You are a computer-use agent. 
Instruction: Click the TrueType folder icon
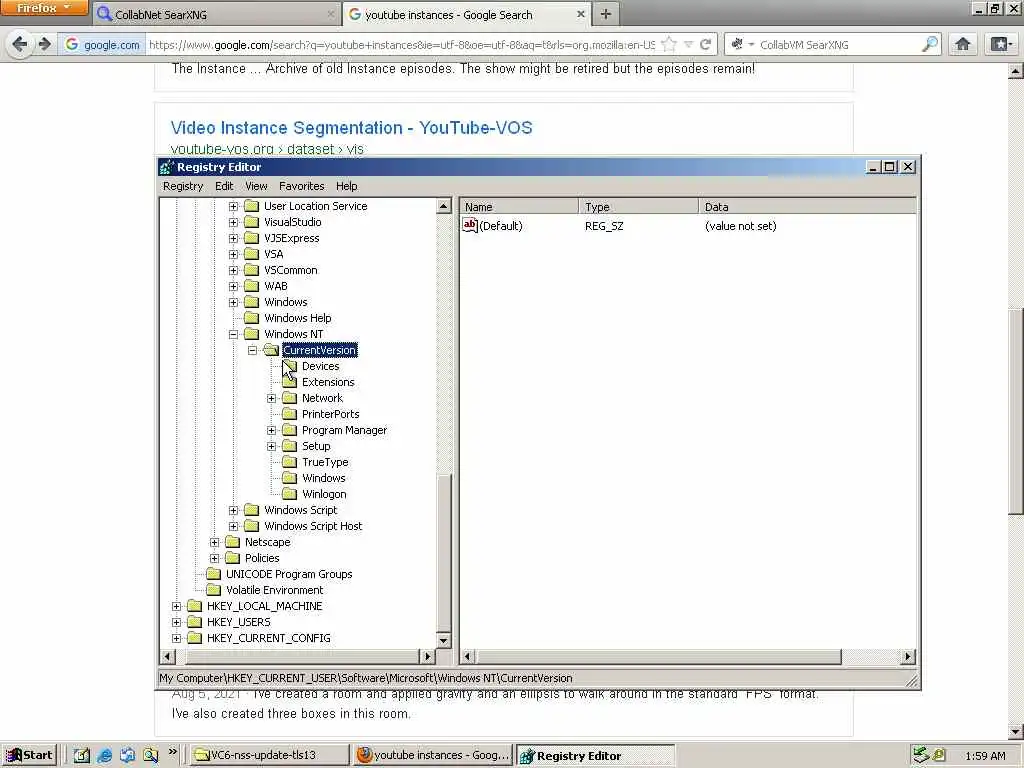(289, 462)
